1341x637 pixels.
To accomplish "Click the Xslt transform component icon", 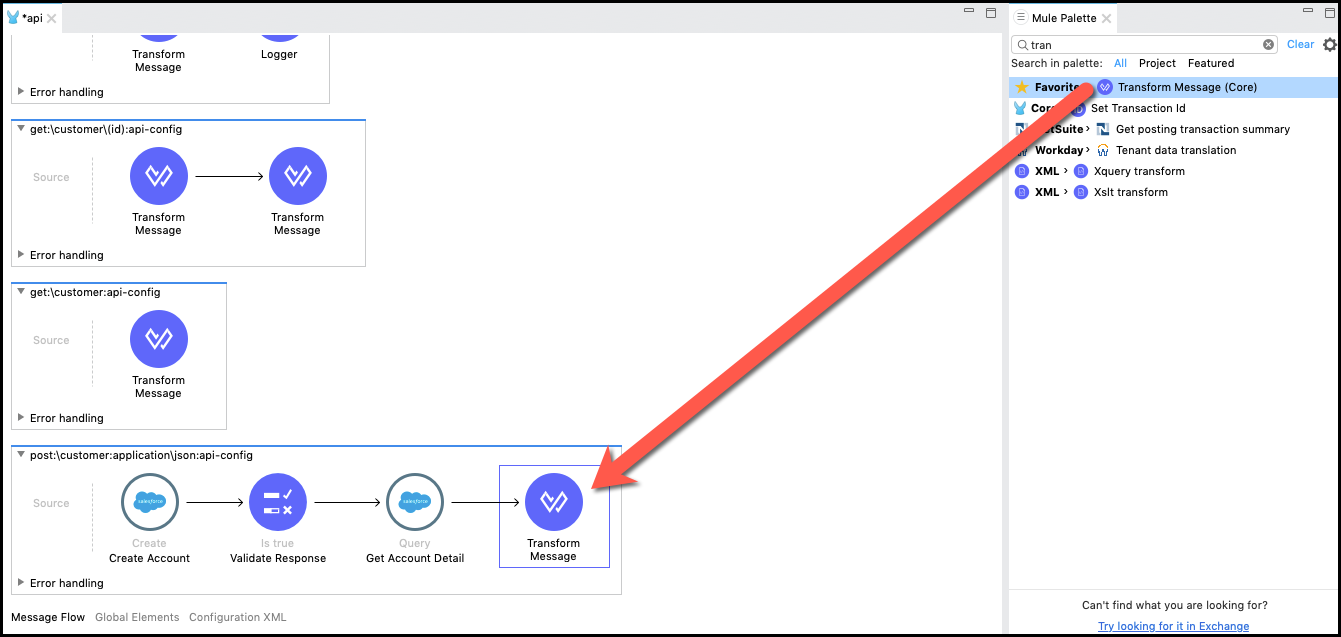I will pyautogui.click(x=1081, y=192).
